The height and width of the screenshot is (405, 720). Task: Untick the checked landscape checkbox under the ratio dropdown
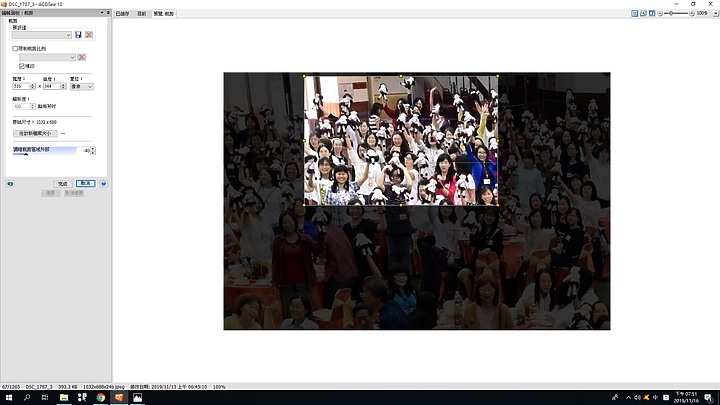click(22, 66)
